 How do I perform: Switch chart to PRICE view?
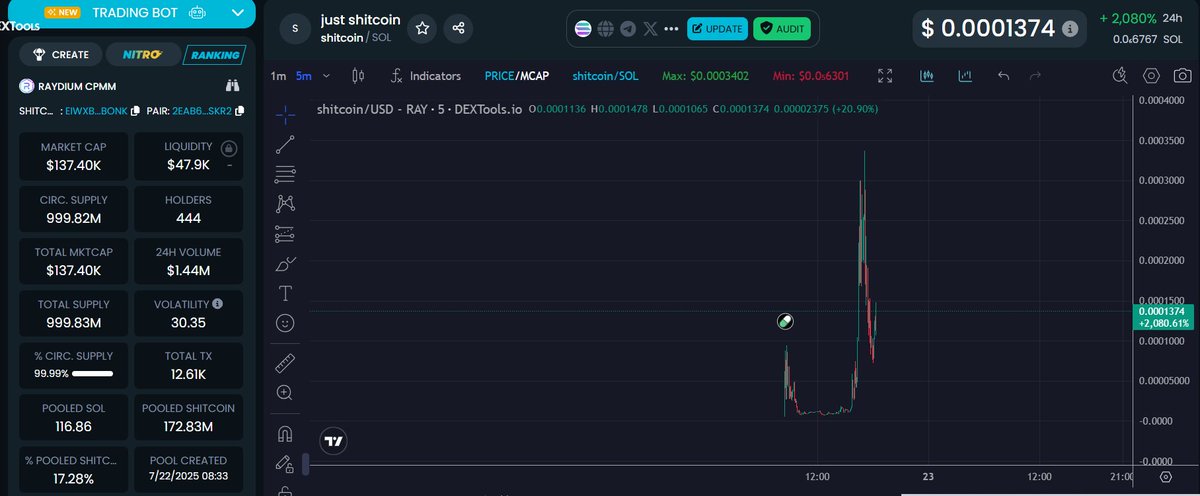point(499,76)
